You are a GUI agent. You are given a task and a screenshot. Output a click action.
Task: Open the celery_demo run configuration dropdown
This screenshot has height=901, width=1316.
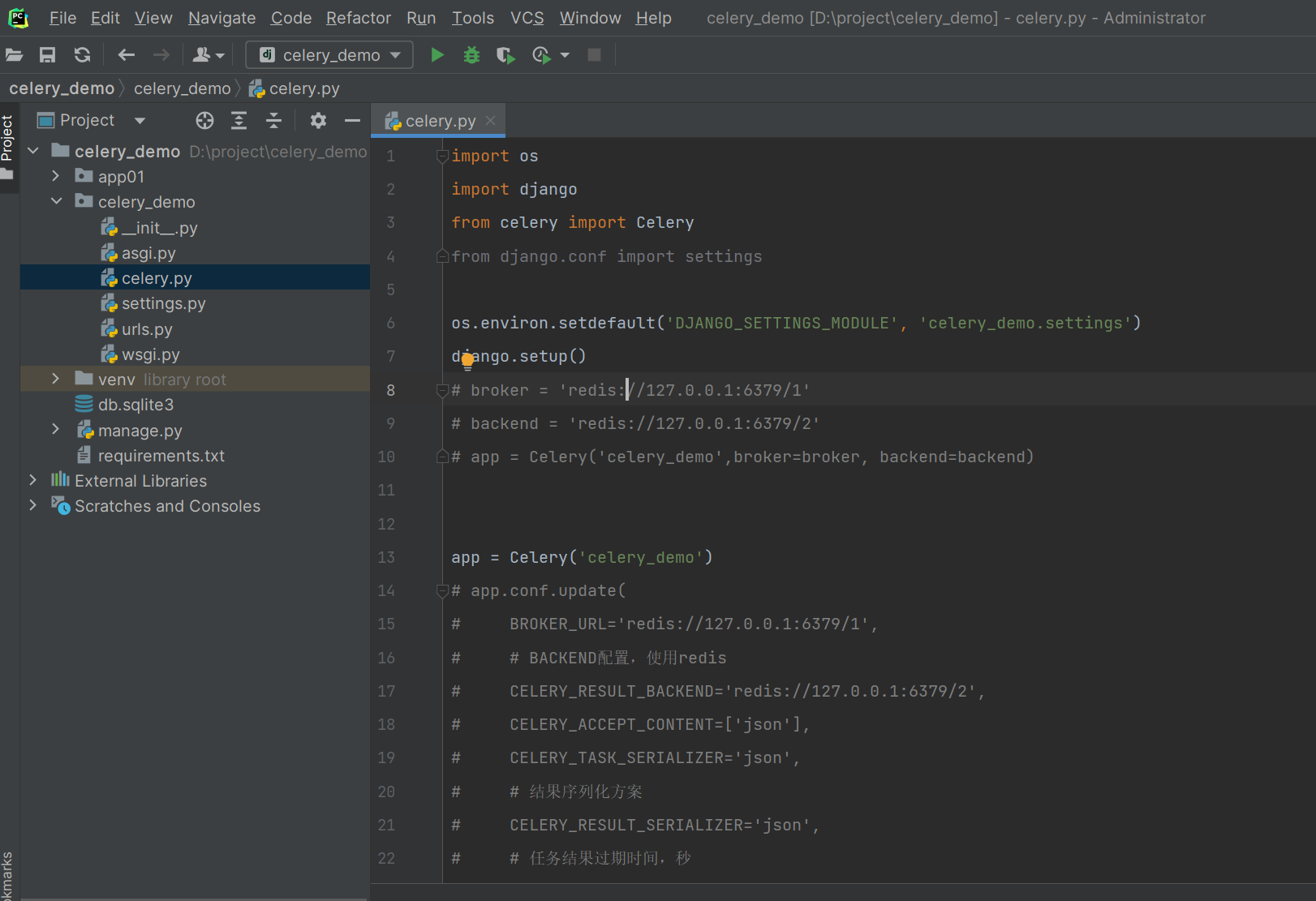click(x=329, y=55)
